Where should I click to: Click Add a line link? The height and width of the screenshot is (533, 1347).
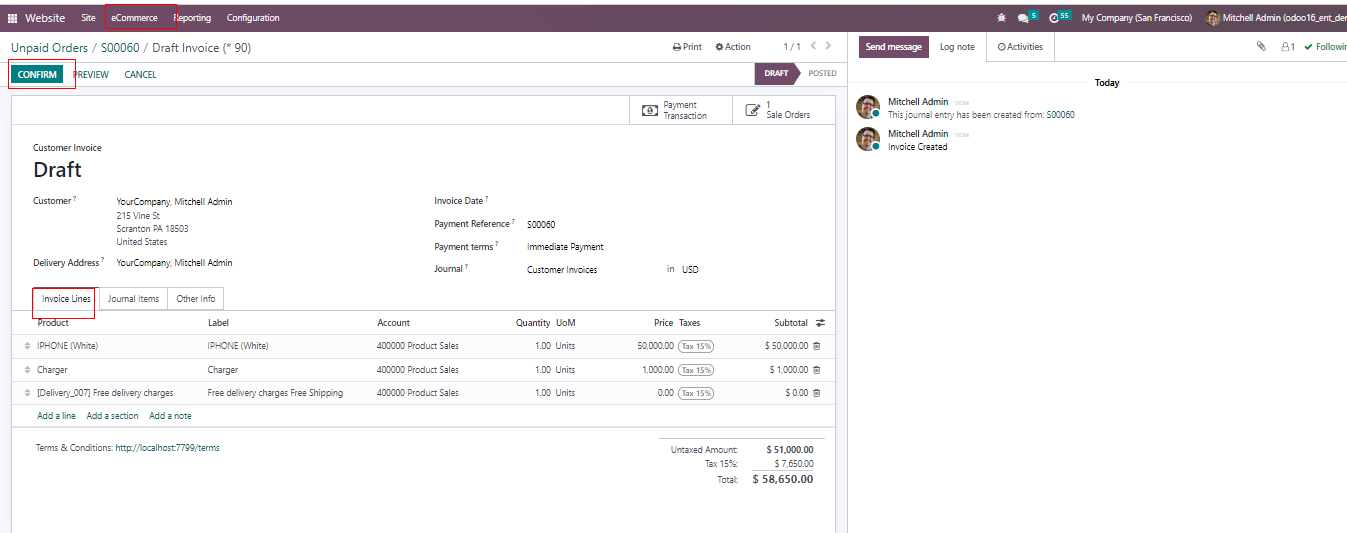click(x=56, y=416)
